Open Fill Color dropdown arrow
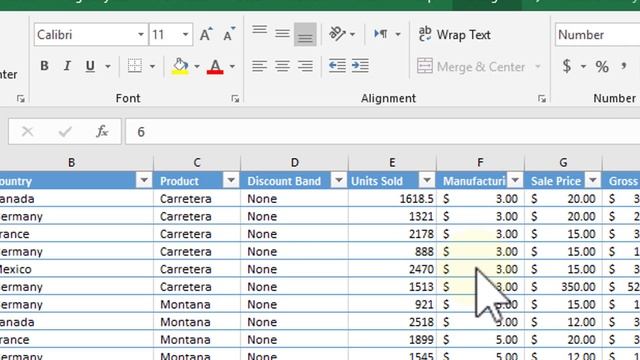The width and height of the screenshot is (640, 360). pyautogui.click(x=197, y=66)
